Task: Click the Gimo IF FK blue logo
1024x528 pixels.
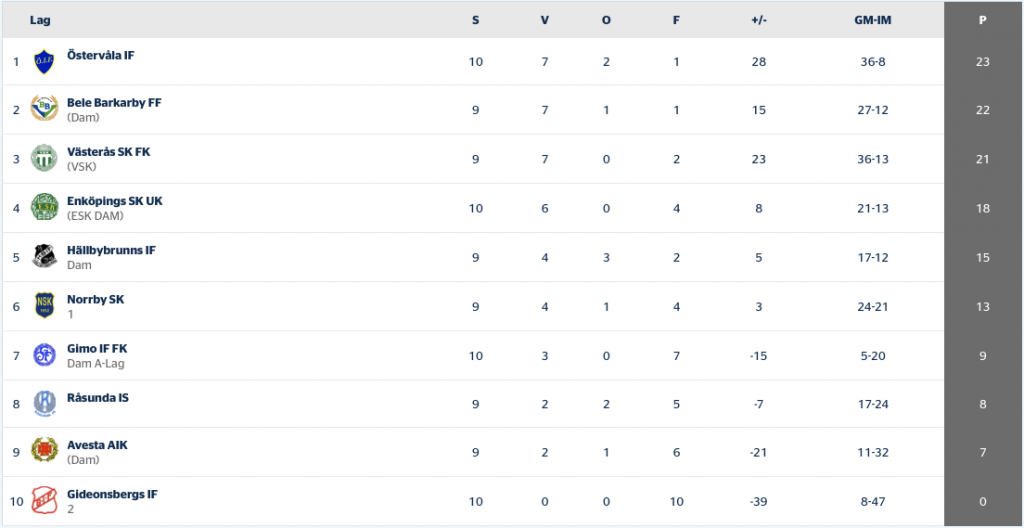Action: [44, 355]
